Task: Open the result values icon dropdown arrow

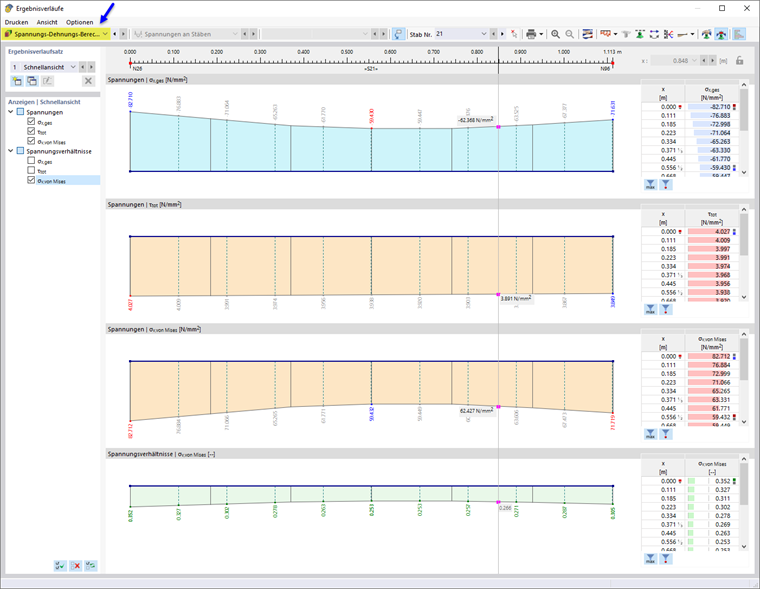Action: point(616,34)
